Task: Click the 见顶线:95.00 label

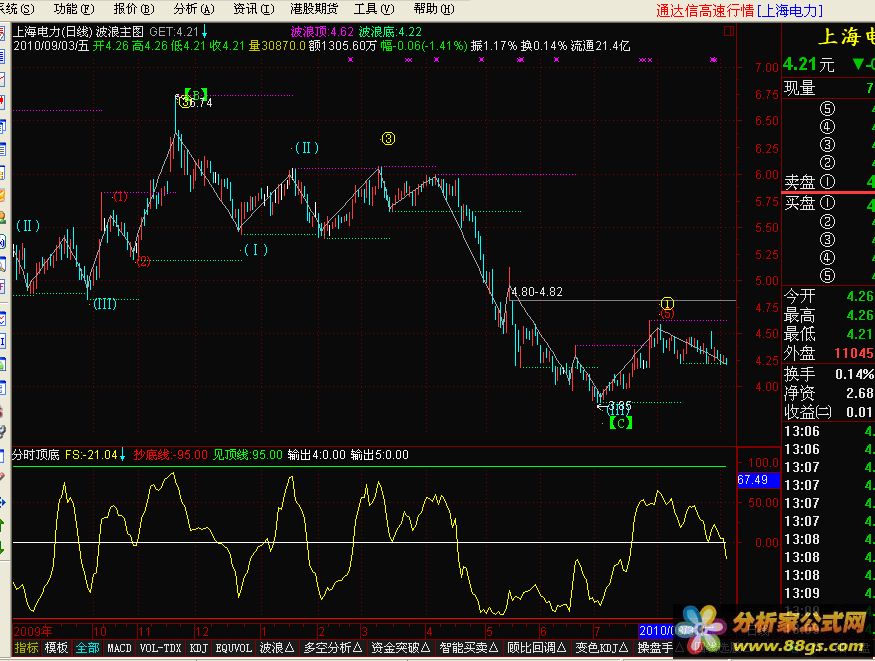Action: (248, 455)
